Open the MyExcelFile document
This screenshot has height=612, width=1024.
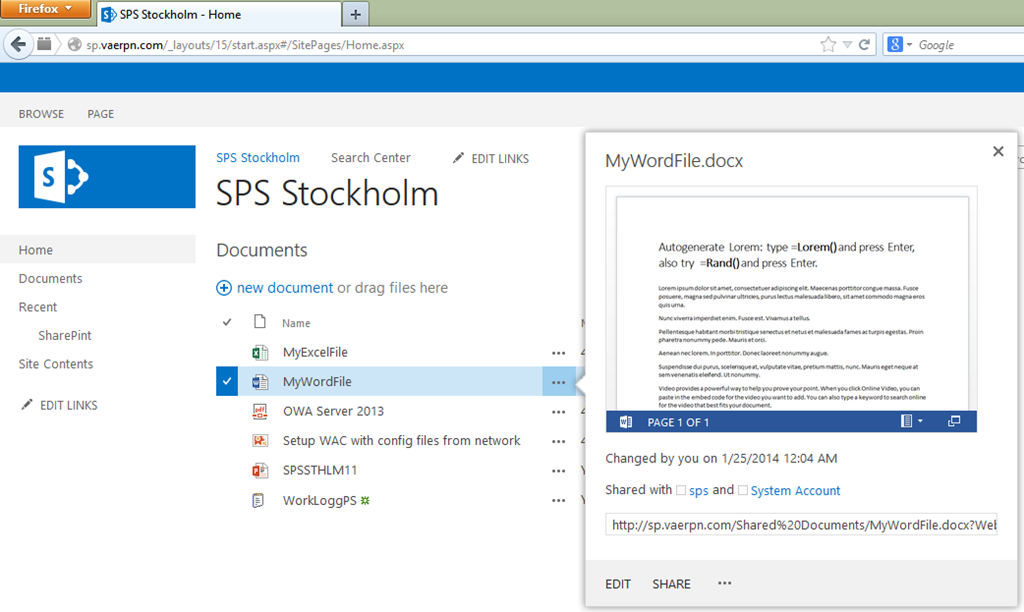315,353
